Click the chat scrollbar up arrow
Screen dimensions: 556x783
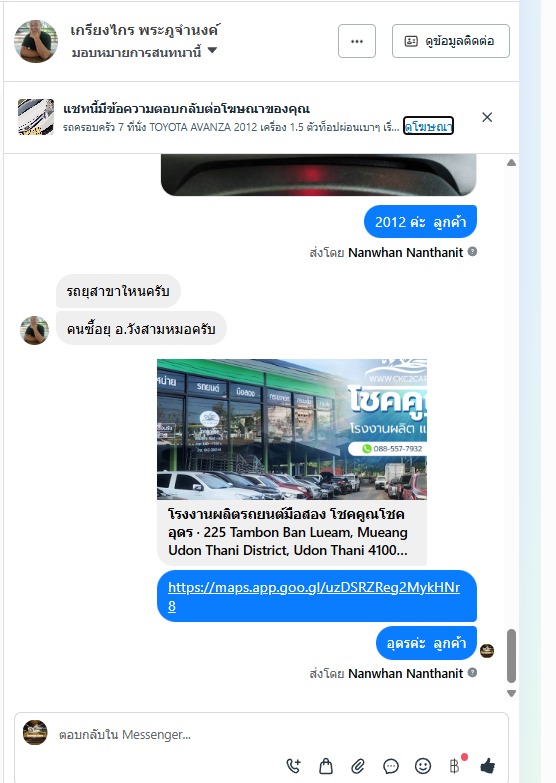pyautogui.click(x=511, y=163)
